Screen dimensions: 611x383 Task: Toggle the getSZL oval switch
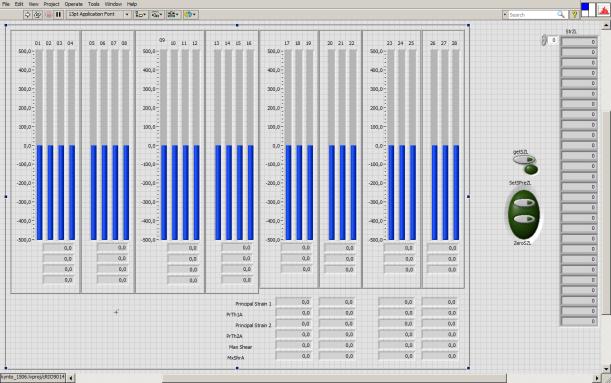click(524, 159)
